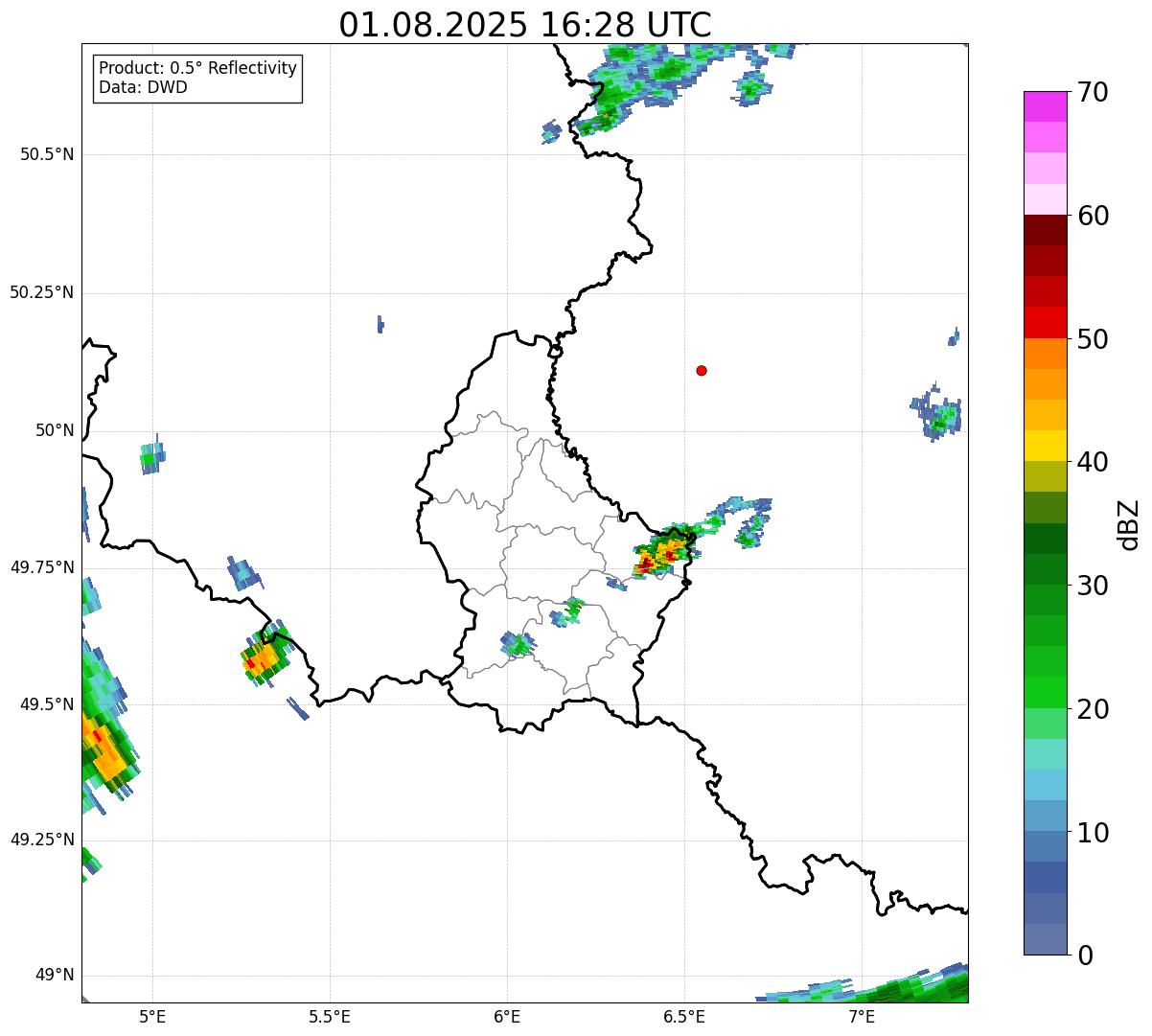Click the blue-green echo near 7.2°E at 50°N

point(939,416)
